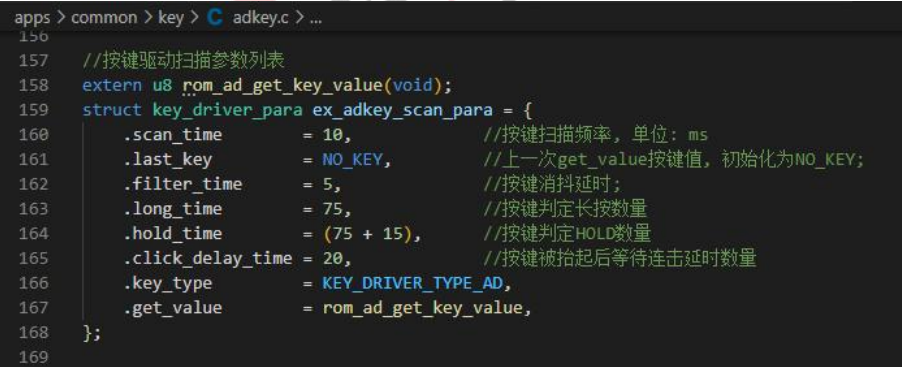Click line number 159 in gutter

(x=34, y=110)
